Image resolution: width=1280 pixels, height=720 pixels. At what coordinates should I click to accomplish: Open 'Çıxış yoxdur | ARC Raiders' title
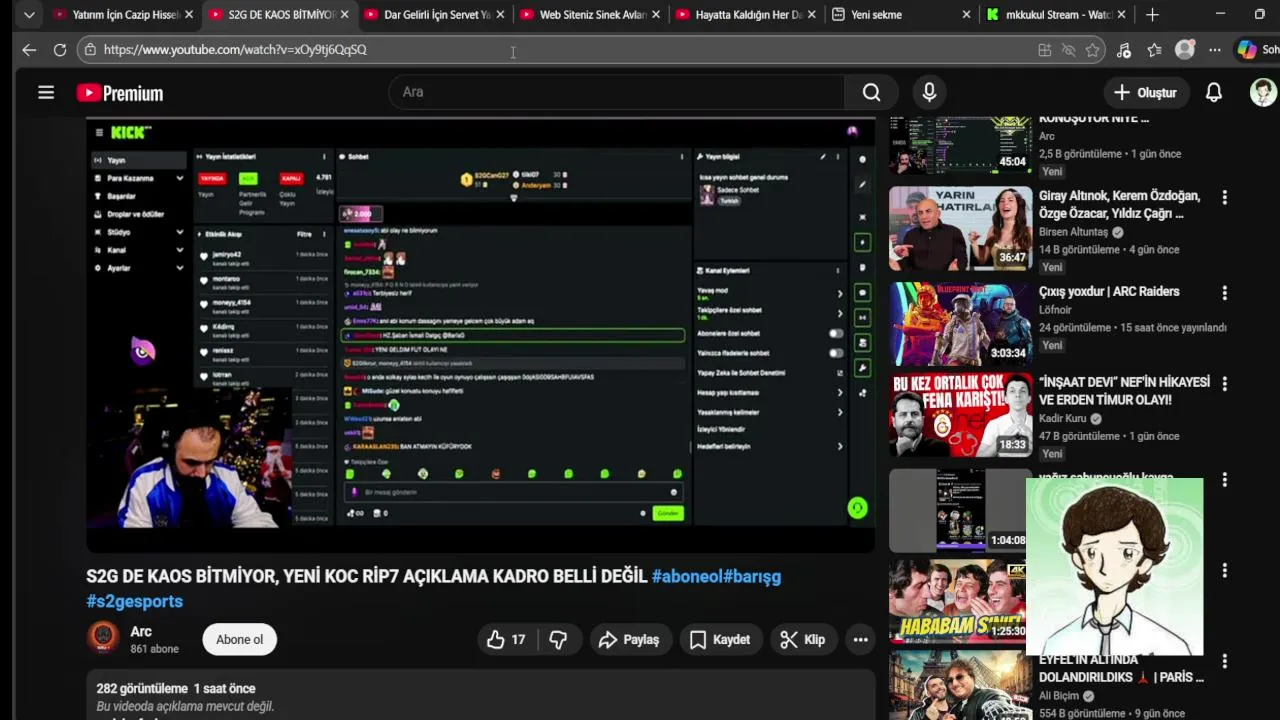(1109, 291)
